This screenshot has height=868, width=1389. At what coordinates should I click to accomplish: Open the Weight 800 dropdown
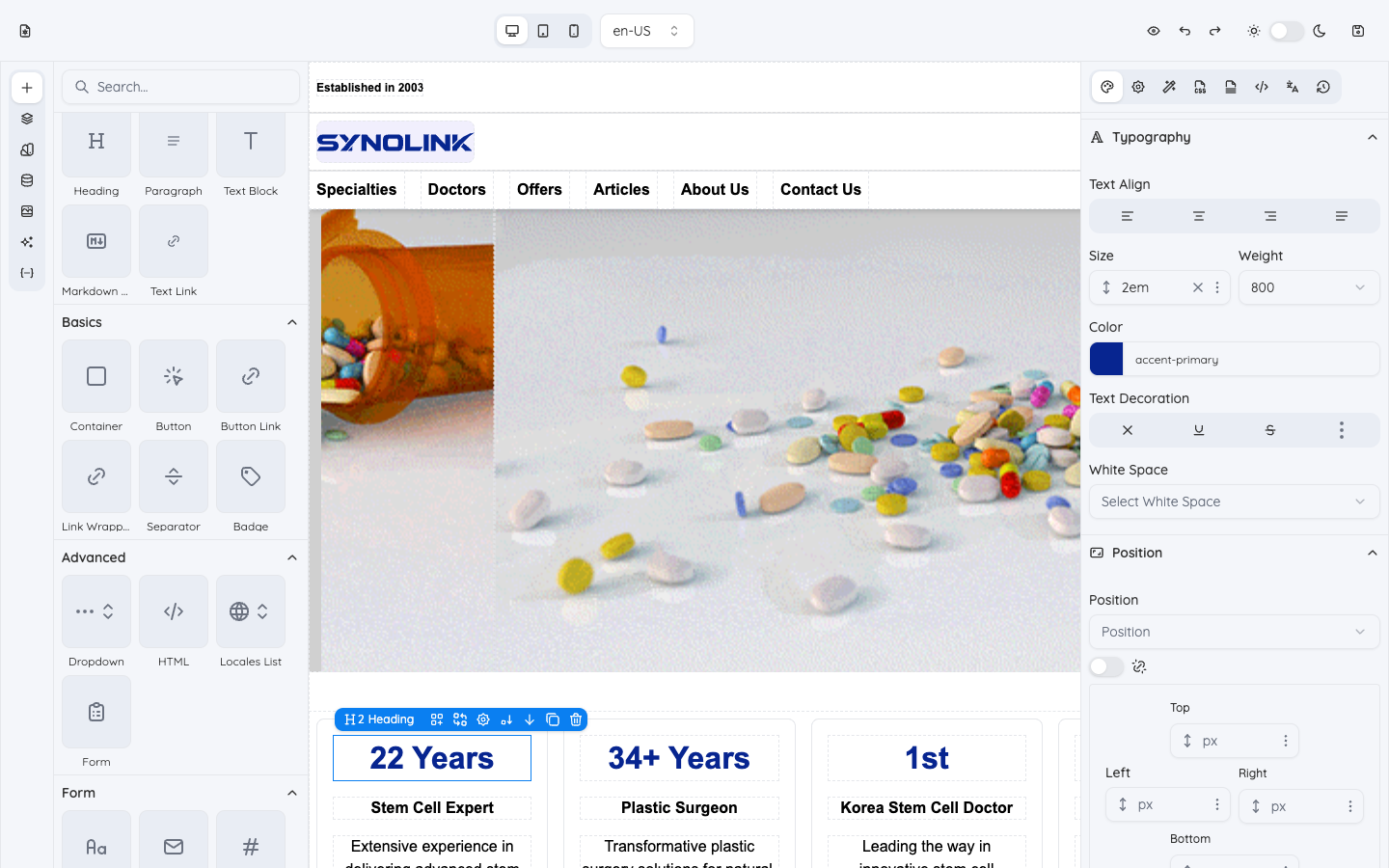click(1309, 287)
